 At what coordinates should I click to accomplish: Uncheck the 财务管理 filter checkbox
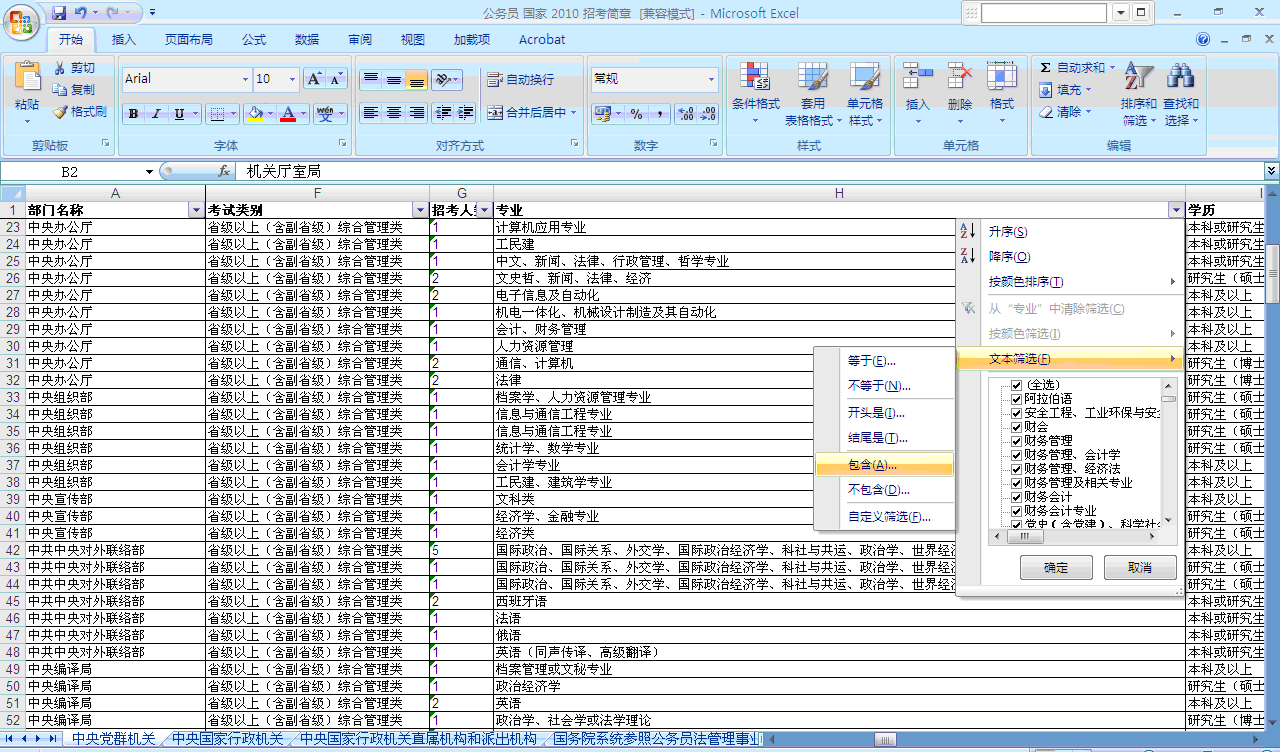pos(1017,441)
